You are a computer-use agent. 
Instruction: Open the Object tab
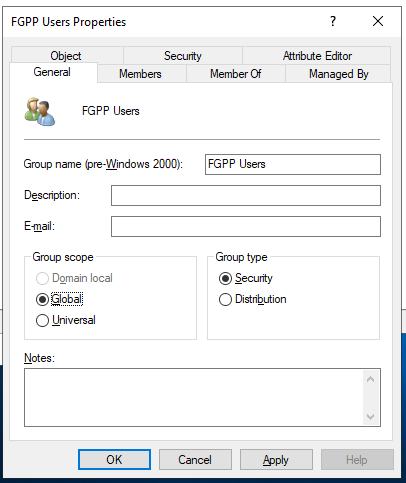point(66,56)
